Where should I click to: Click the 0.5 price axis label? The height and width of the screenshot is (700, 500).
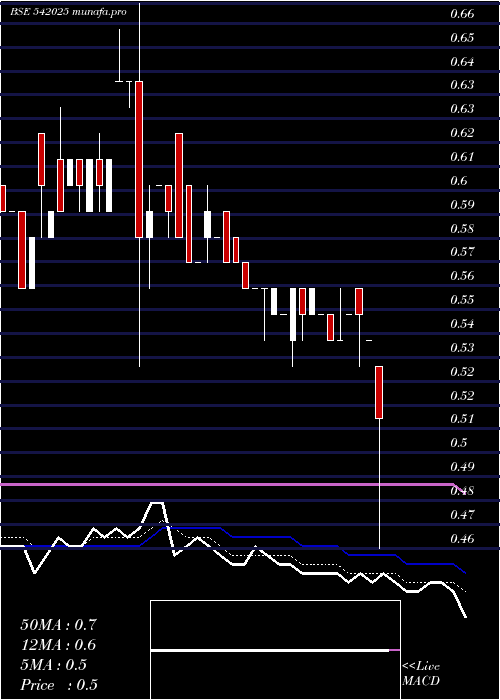(459, 442)
